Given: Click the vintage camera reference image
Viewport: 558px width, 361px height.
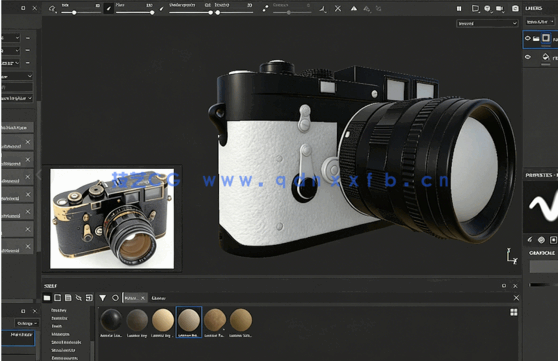Looking at the screenshot, I should 112,219.
